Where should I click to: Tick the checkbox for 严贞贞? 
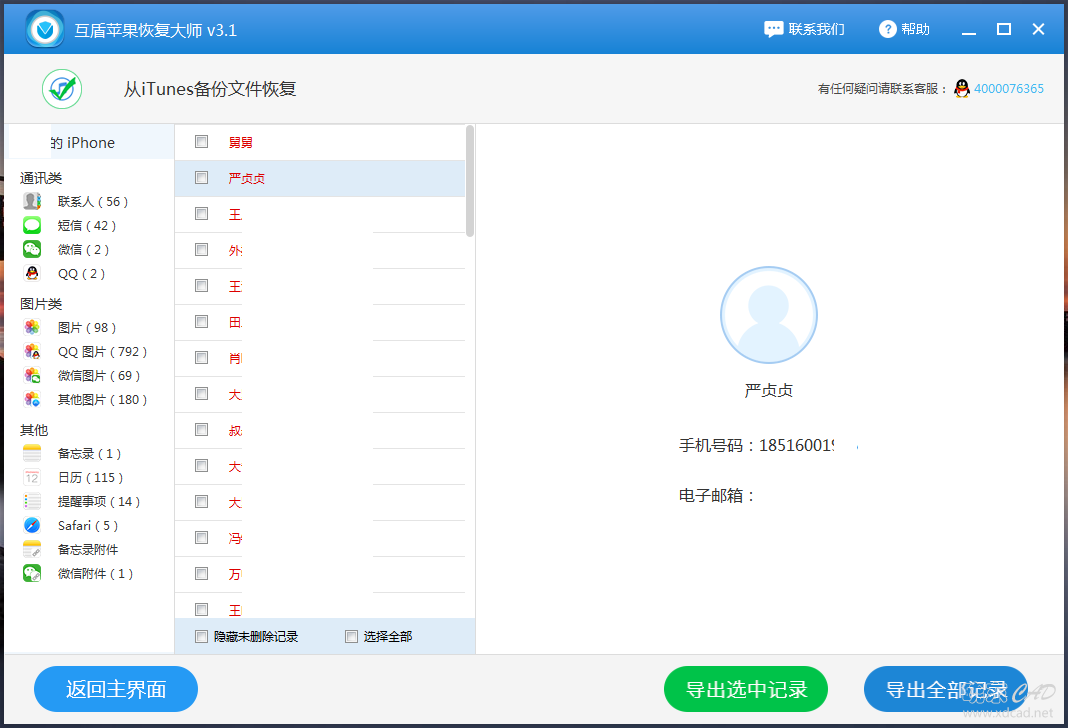(x=202, y=178)
